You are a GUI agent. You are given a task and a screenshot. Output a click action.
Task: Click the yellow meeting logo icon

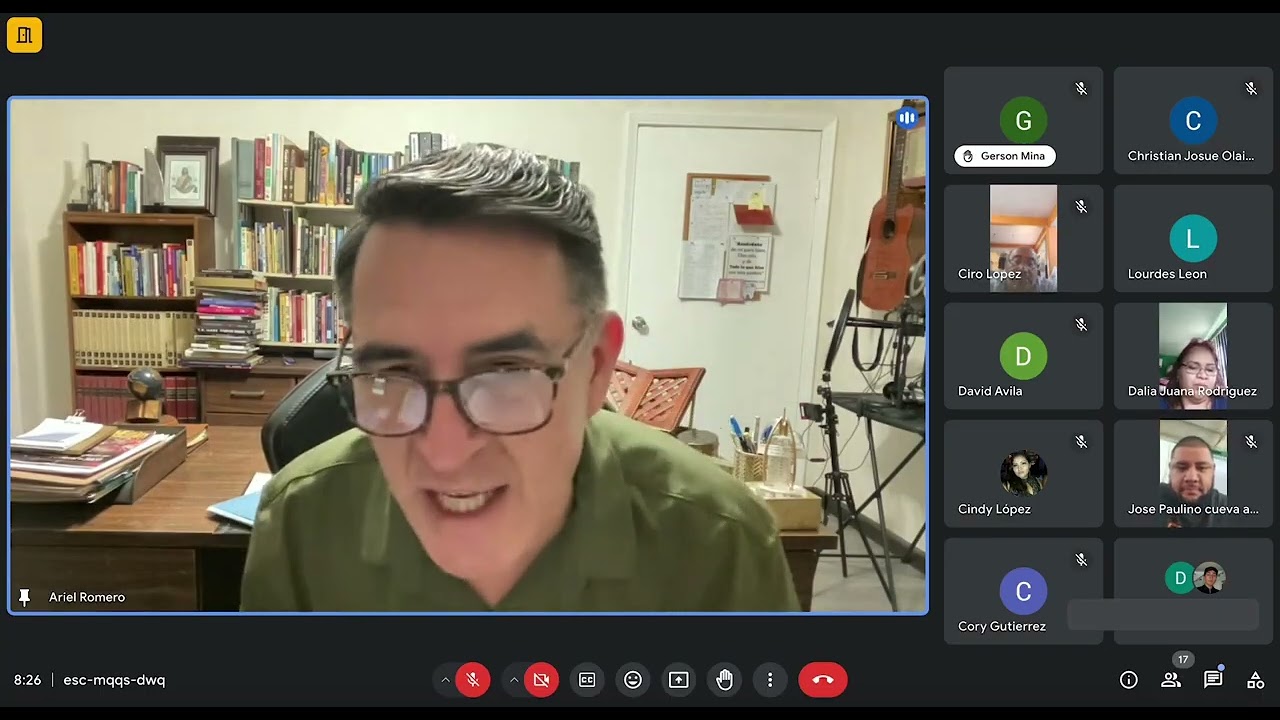pyautogui.click(x=24, y=35)
